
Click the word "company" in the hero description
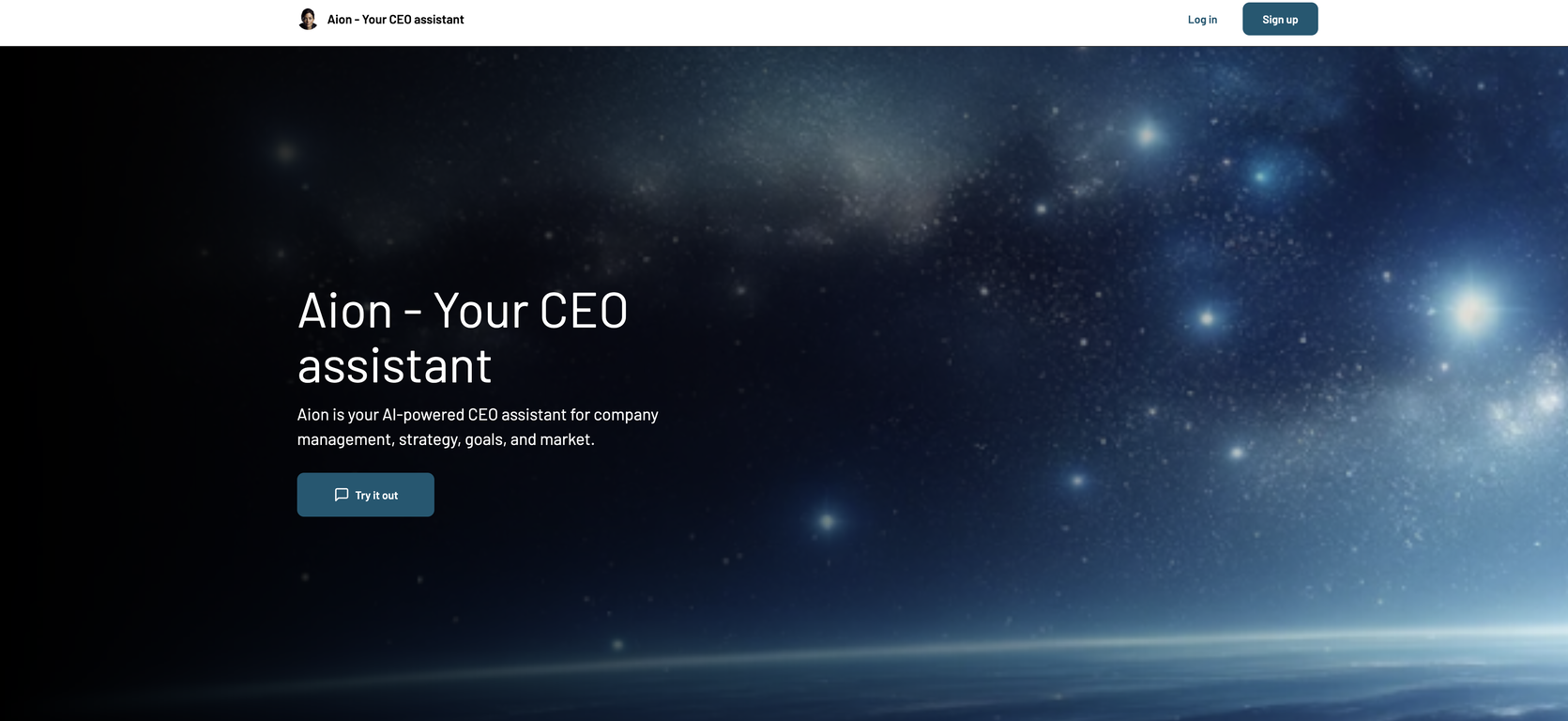point(626,415)
